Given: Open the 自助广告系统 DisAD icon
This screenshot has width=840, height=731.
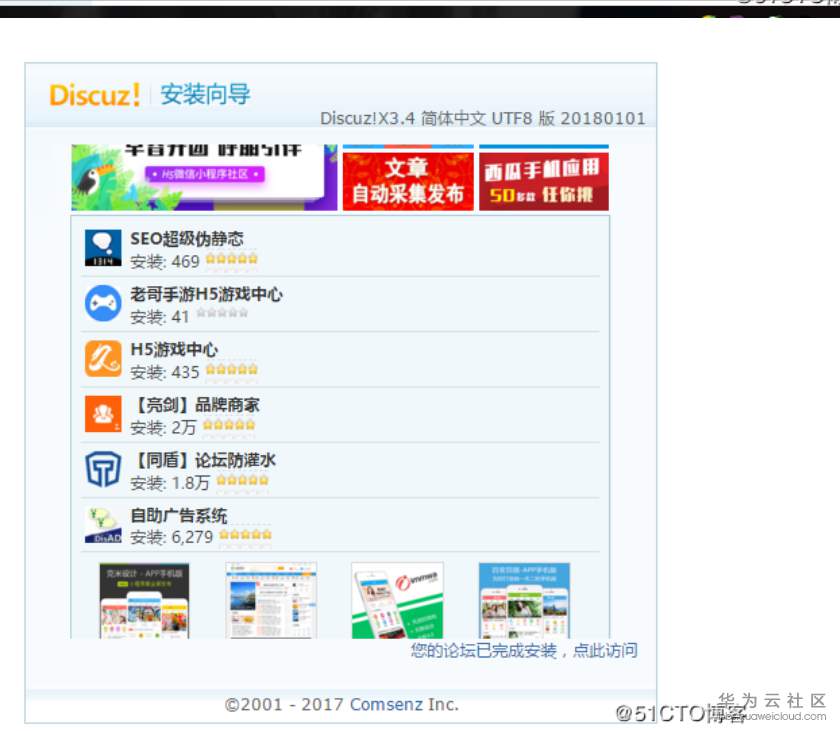Looking at the screenshot, I should pos(103,524).
